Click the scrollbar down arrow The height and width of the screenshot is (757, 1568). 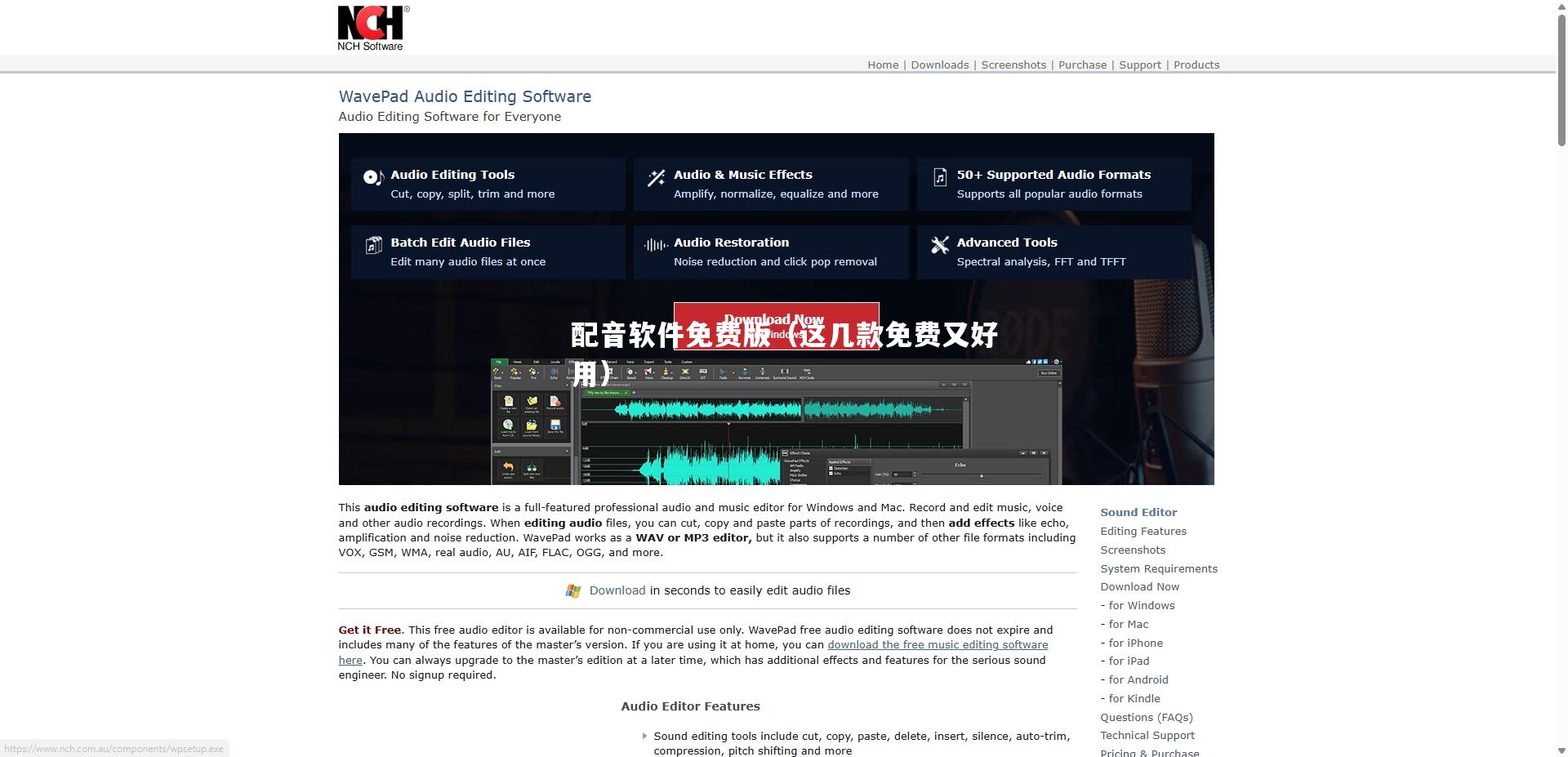click(1561, 750)
